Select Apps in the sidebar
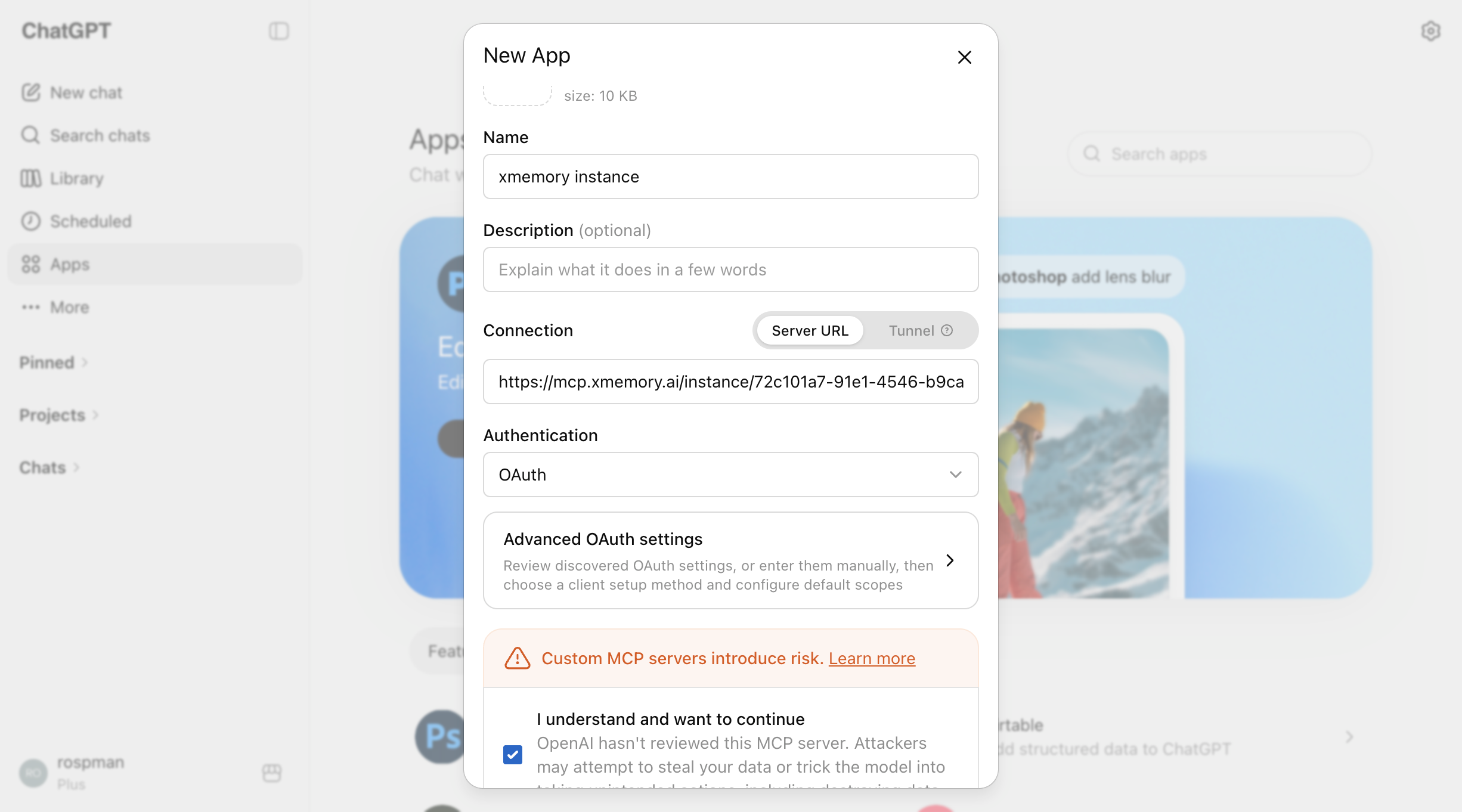The height and width of the screenshot is (812, 1462). point(154,264)
